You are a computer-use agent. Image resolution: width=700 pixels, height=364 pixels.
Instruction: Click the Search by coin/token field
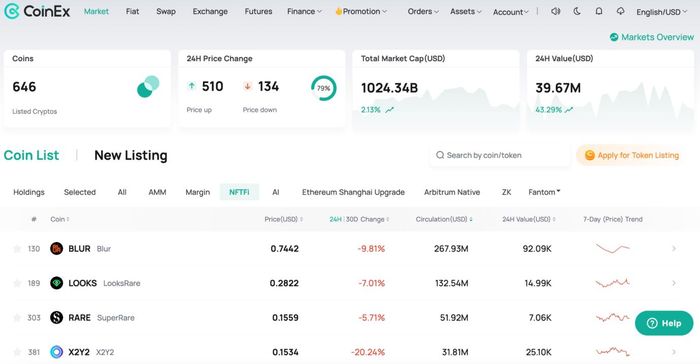500,155
